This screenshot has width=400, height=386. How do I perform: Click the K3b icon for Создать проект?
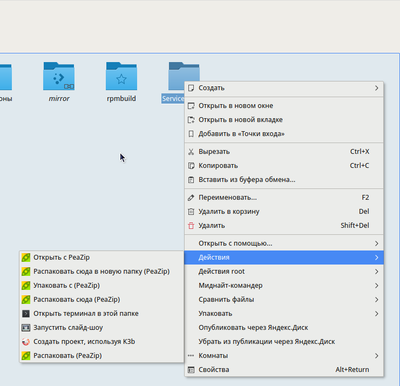(x=26, y=341)
